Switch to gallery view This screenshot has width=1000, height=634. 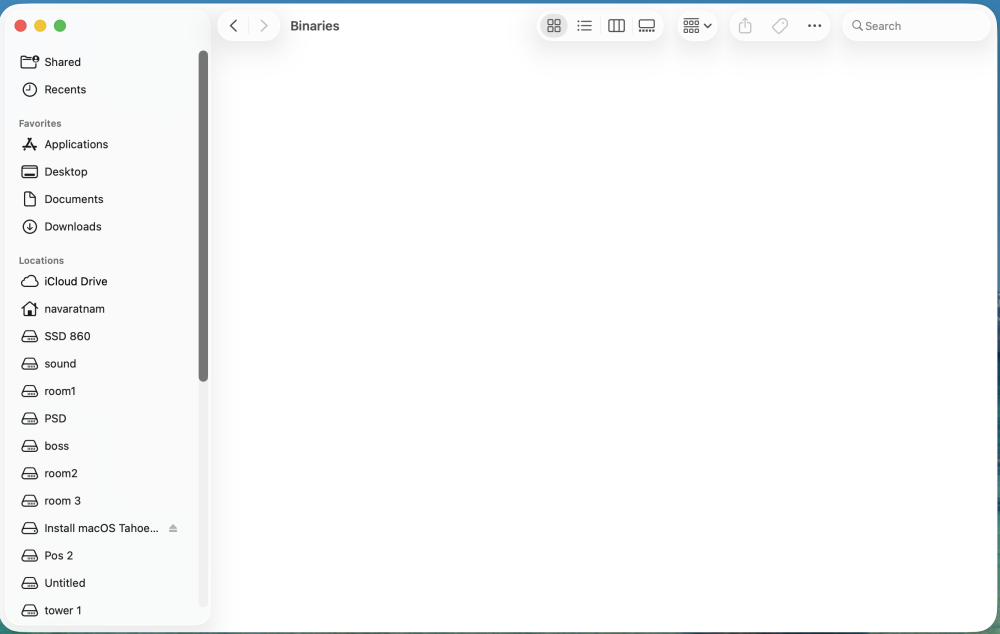647,26
